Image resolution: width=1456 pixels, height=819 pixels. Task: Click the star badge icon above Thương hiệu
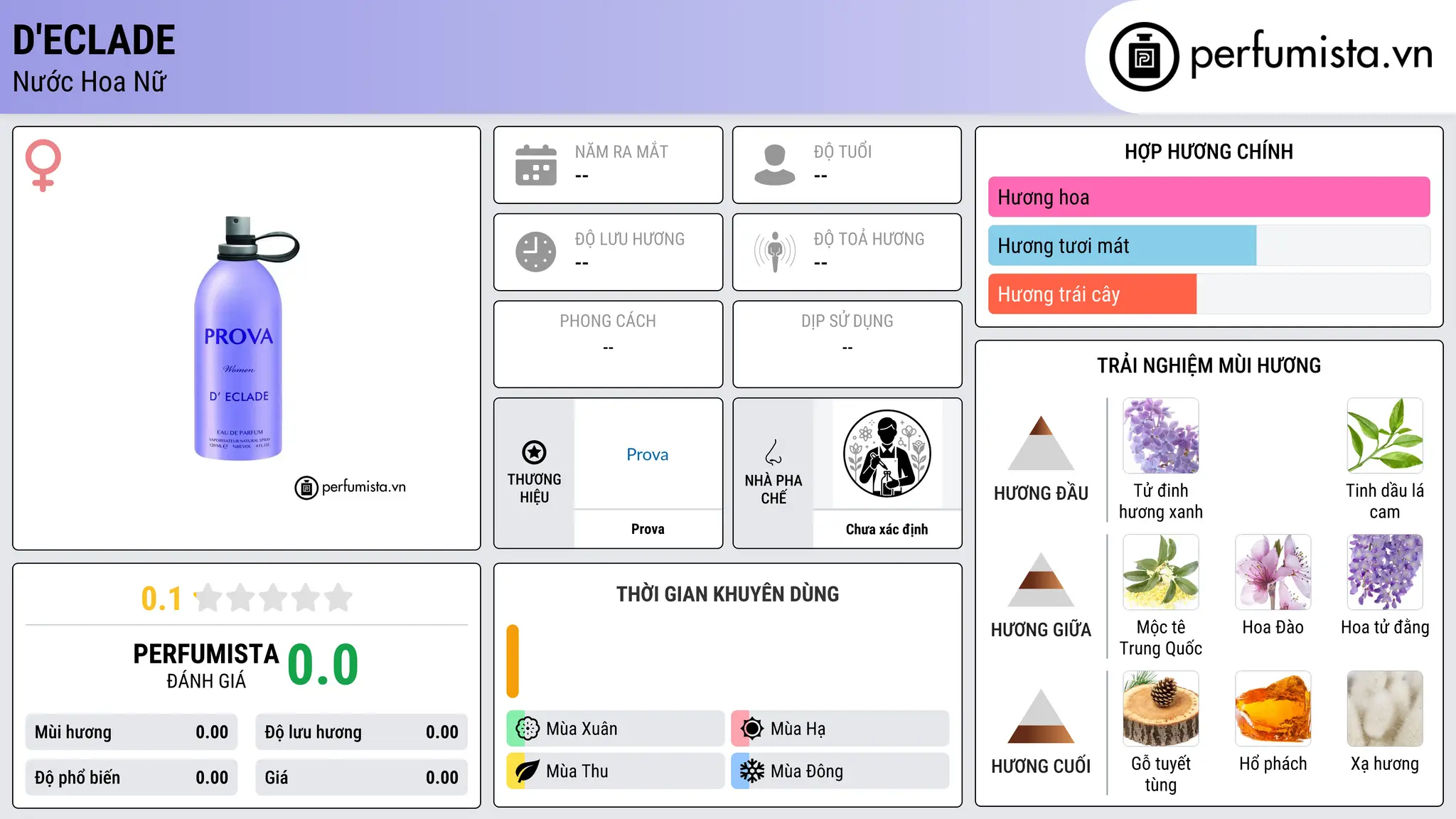pyautogui.click(x=534, y=452)
